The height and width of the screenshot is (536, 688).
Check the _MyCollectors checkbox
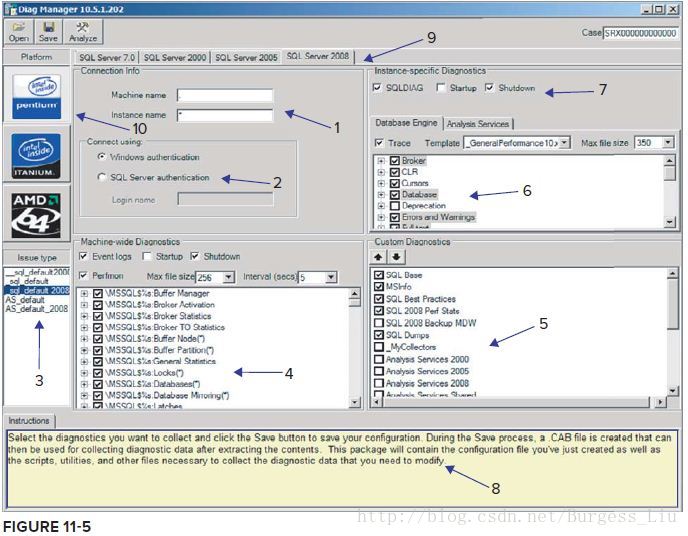point(379,347)
